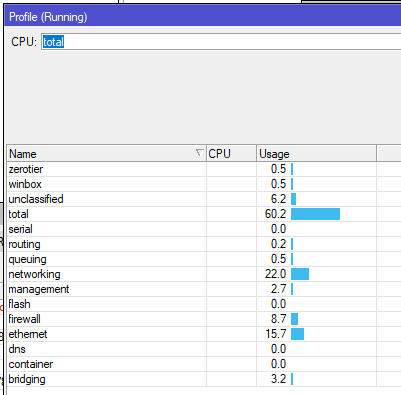The image size is (401, 395).
Task: Click the 60.2 usage value
Action: click(275, 214)
